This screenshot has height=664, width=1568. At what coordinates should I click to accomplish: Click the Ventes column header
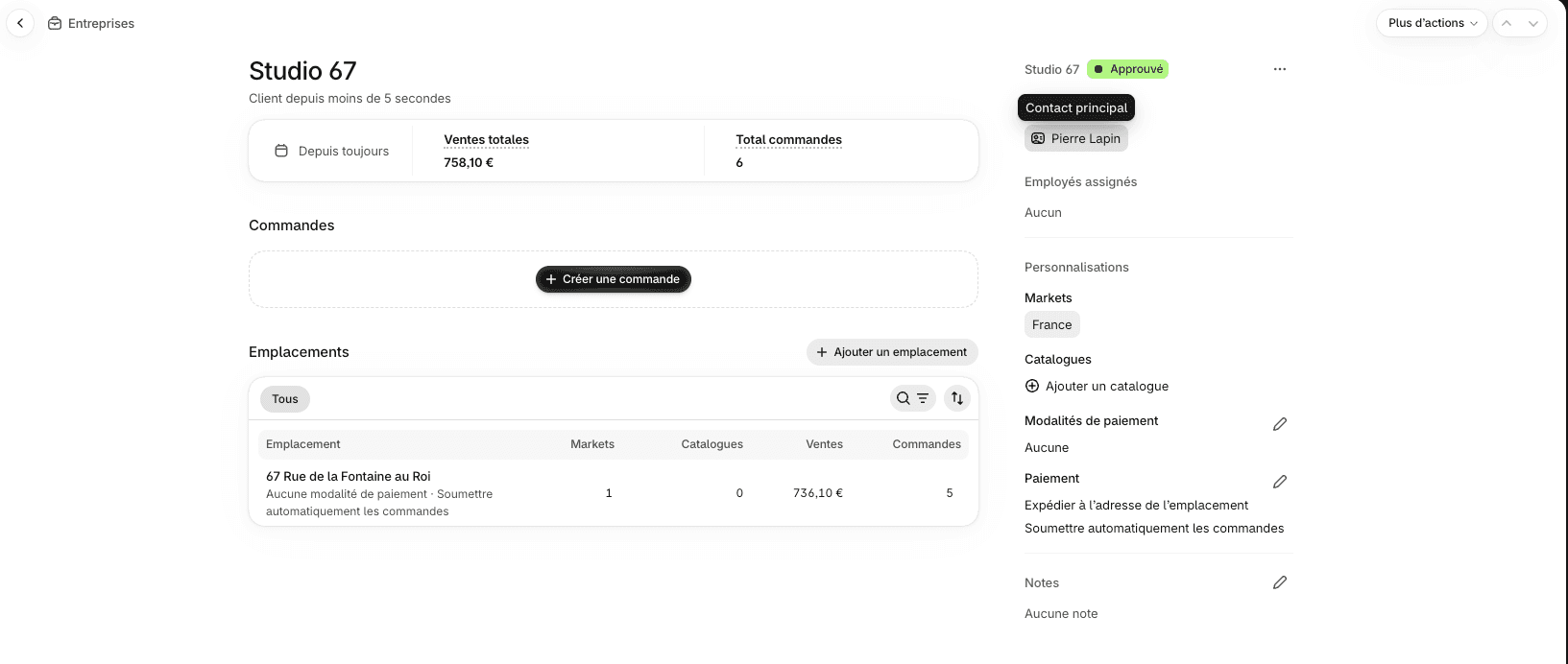825,444
